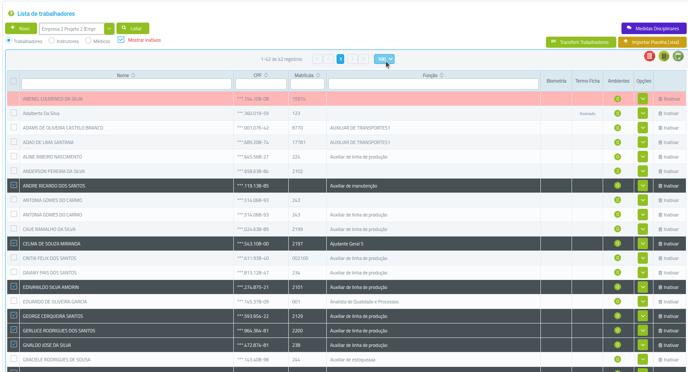Focus the Função filter field

(x=434, y=84)
